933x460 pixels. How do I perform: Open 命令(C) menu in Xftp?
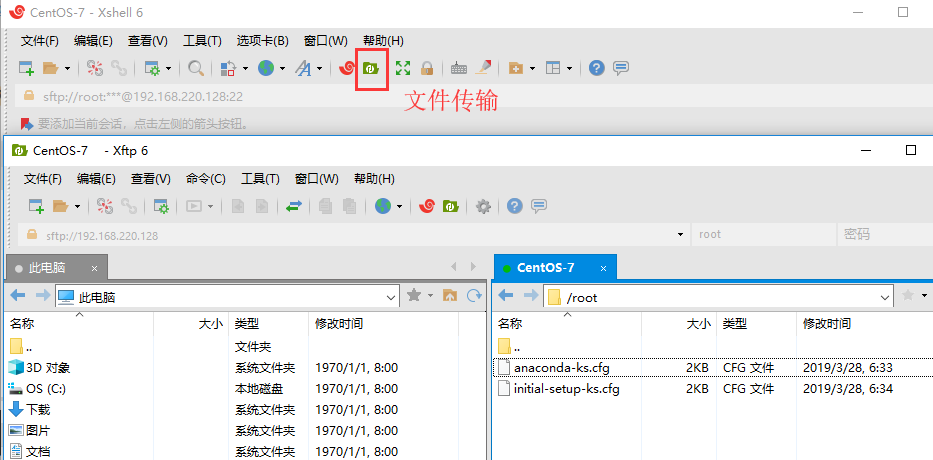(x=206, y=179)
